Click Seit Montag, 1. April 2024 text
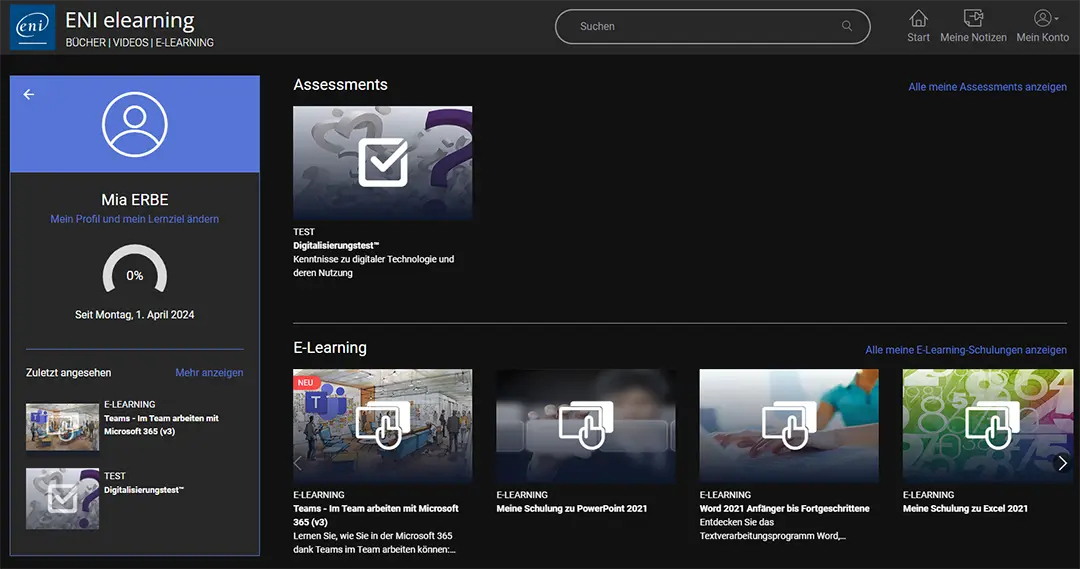Image resolution: width=1080 pixels, height=569 pixels. (135, 315)
